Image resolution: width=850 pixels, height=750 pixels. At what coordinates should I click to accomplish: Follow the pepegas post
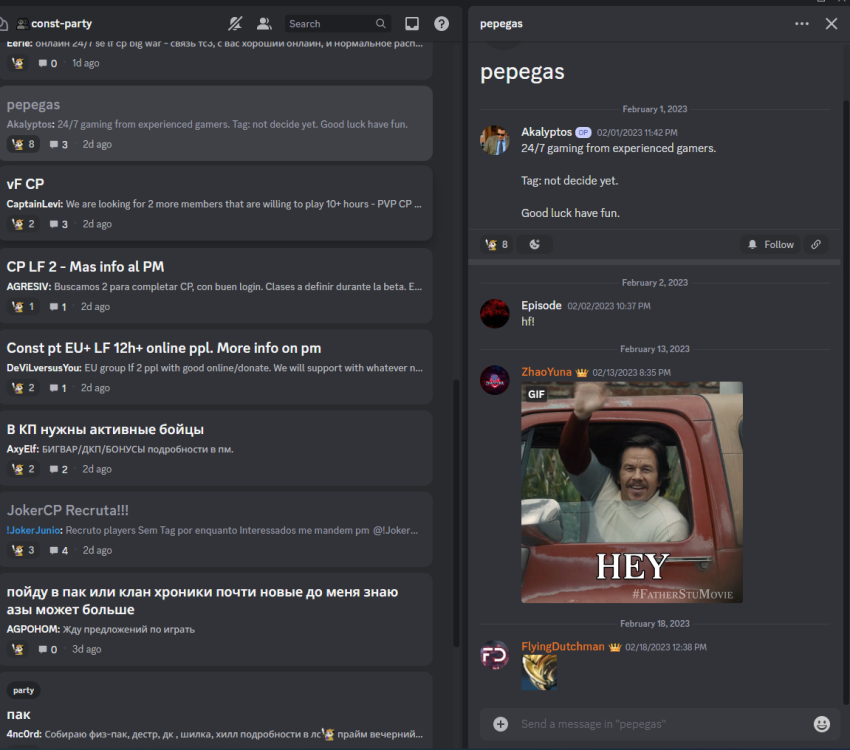(769, 244)
